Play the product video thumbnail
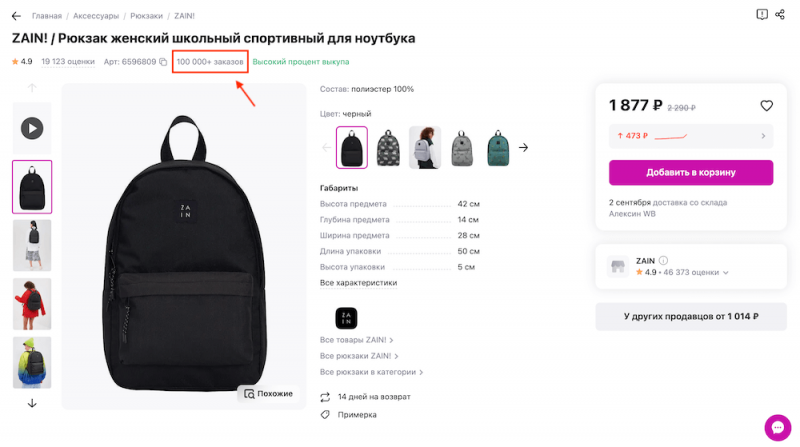Image resolution: width=800 pixels, height=447 pixels. pyautogui.click(x=32, y=128)
